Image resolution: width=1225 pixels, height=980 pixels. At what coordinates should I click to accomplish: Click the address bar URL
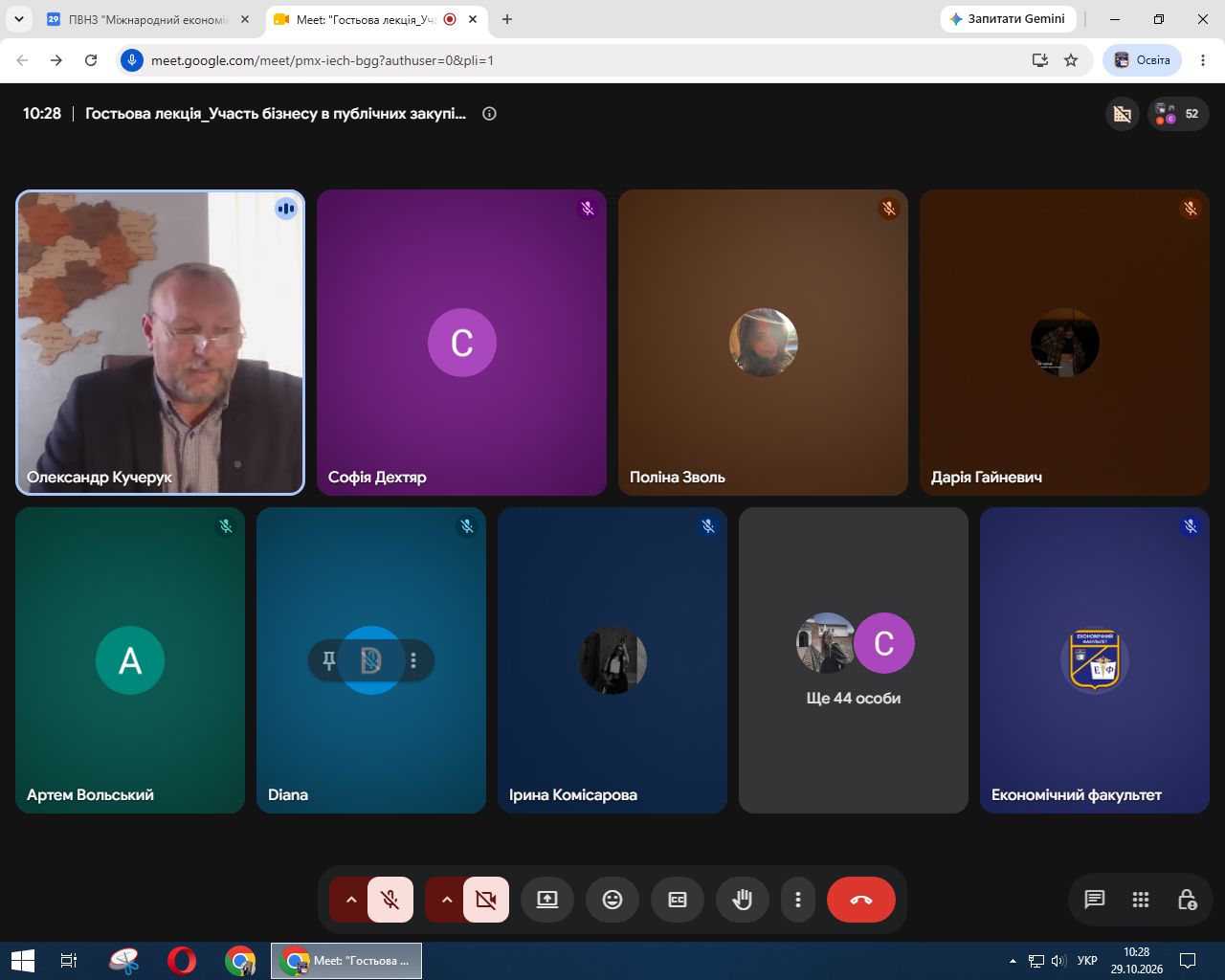[x=323, y=60]
